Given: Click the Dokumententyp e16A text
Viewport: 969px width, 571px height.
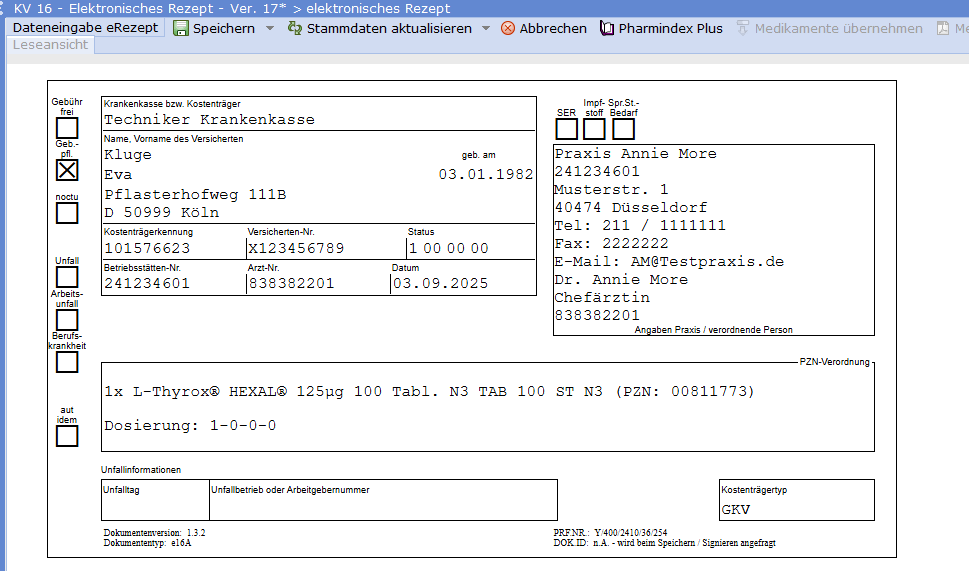Looking at the screenshot, I should coord(148,543).
